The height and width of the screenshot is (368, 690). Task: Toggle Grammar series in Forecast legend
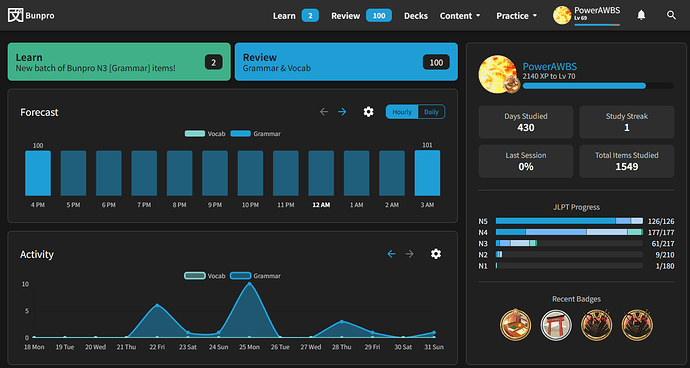point(255,133)
